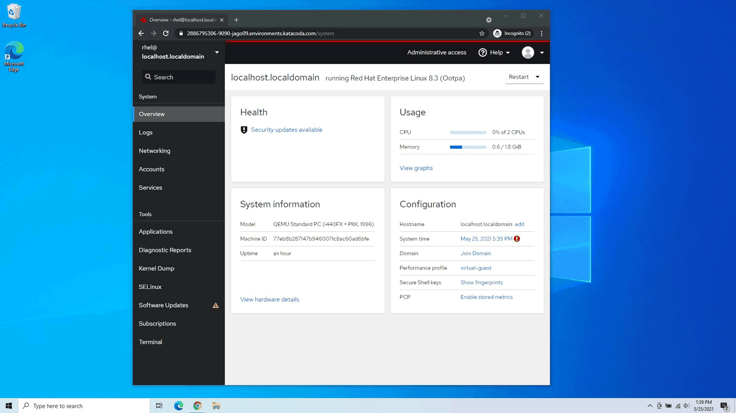The image size is (736, 413).
Task: Open Applications under Tools
Action: point(179,232)
